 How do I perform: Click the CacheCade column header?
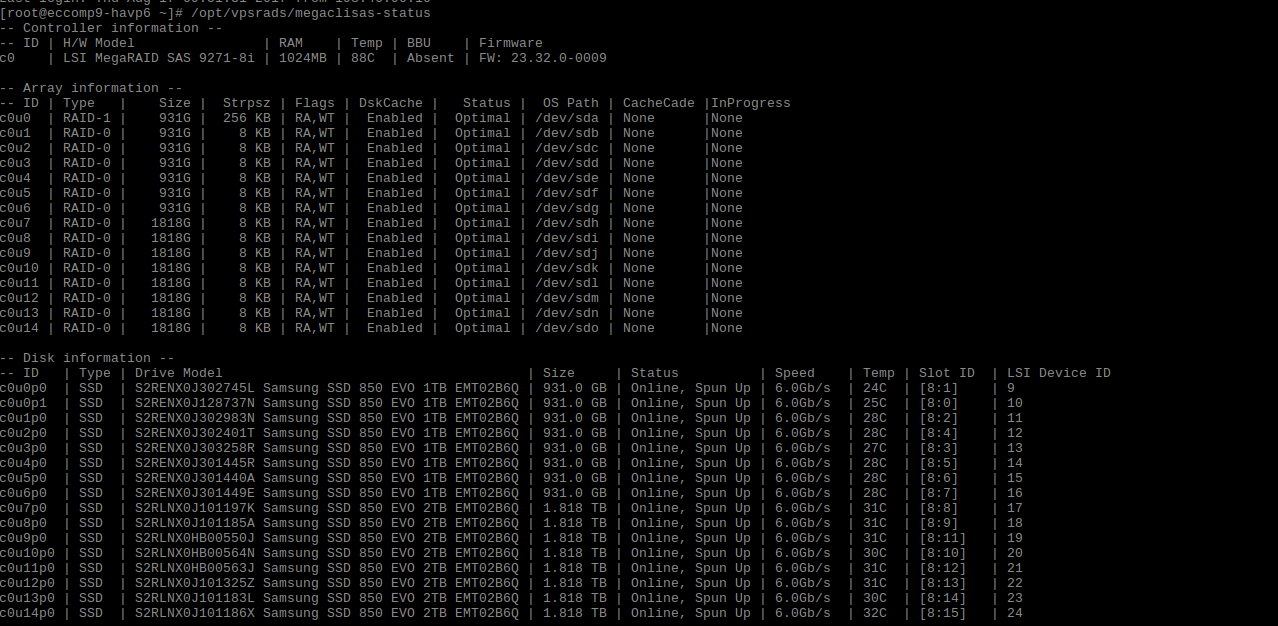[658, 103]
